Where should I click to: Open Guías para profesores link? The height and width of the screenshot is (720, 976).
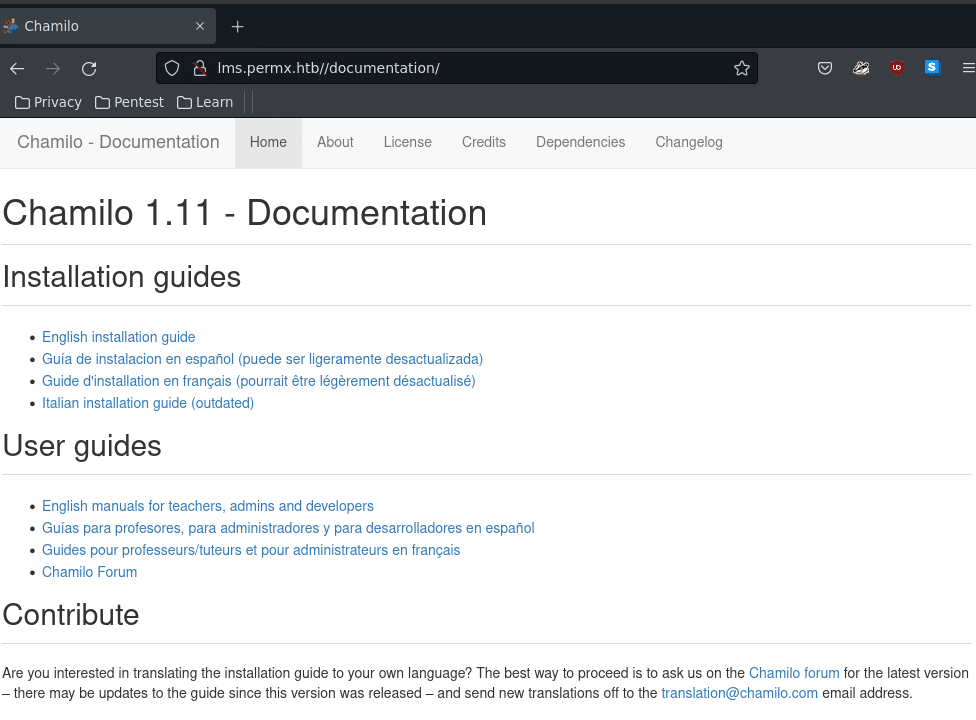[288, 528]
